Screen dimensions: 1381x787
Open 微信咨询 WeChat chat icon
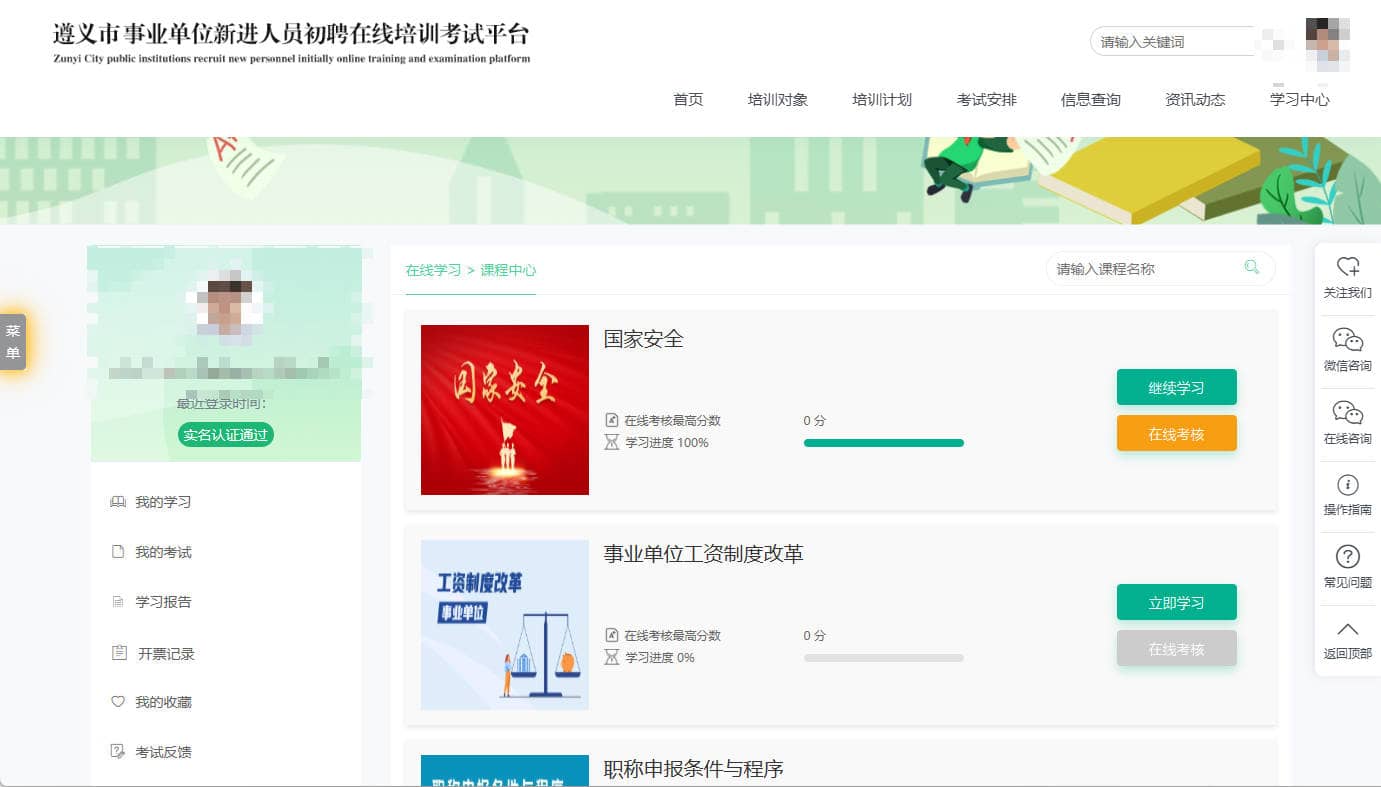click(1347, 340)
